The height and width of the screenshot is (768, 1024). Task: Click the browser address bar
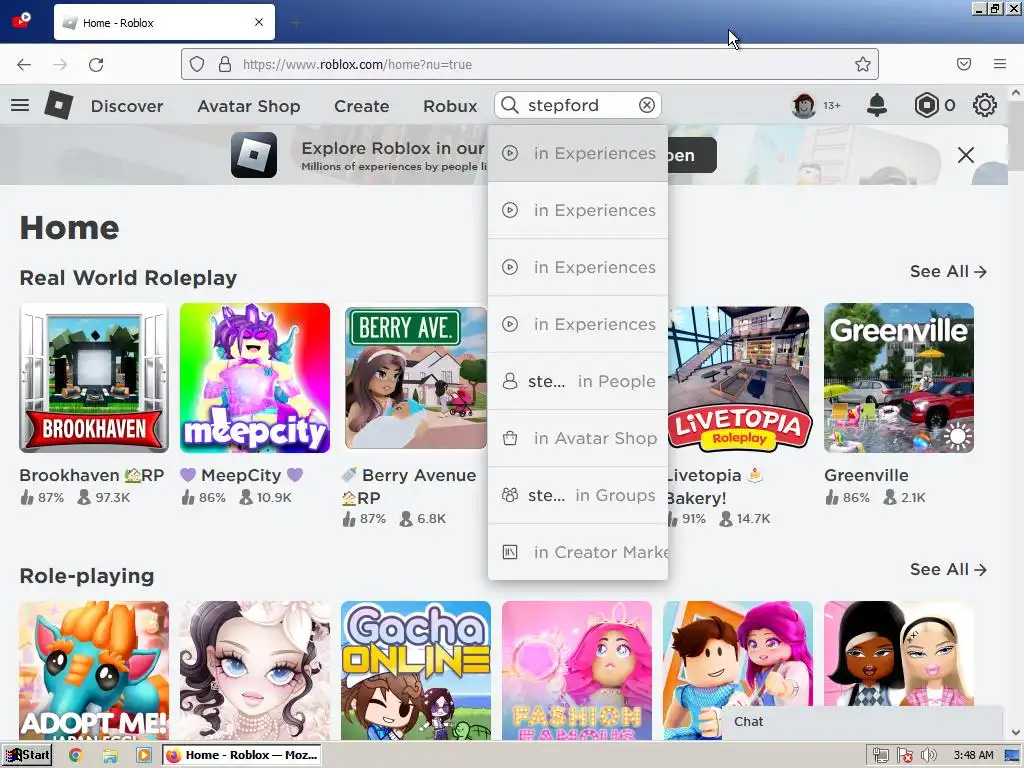(x=530, y=64)
